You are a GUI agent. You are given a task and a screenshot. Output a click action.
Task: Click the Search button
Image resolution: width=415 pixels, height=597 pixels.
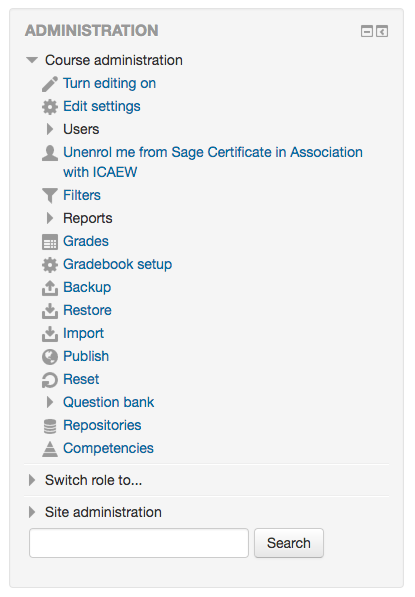[289, 543]
